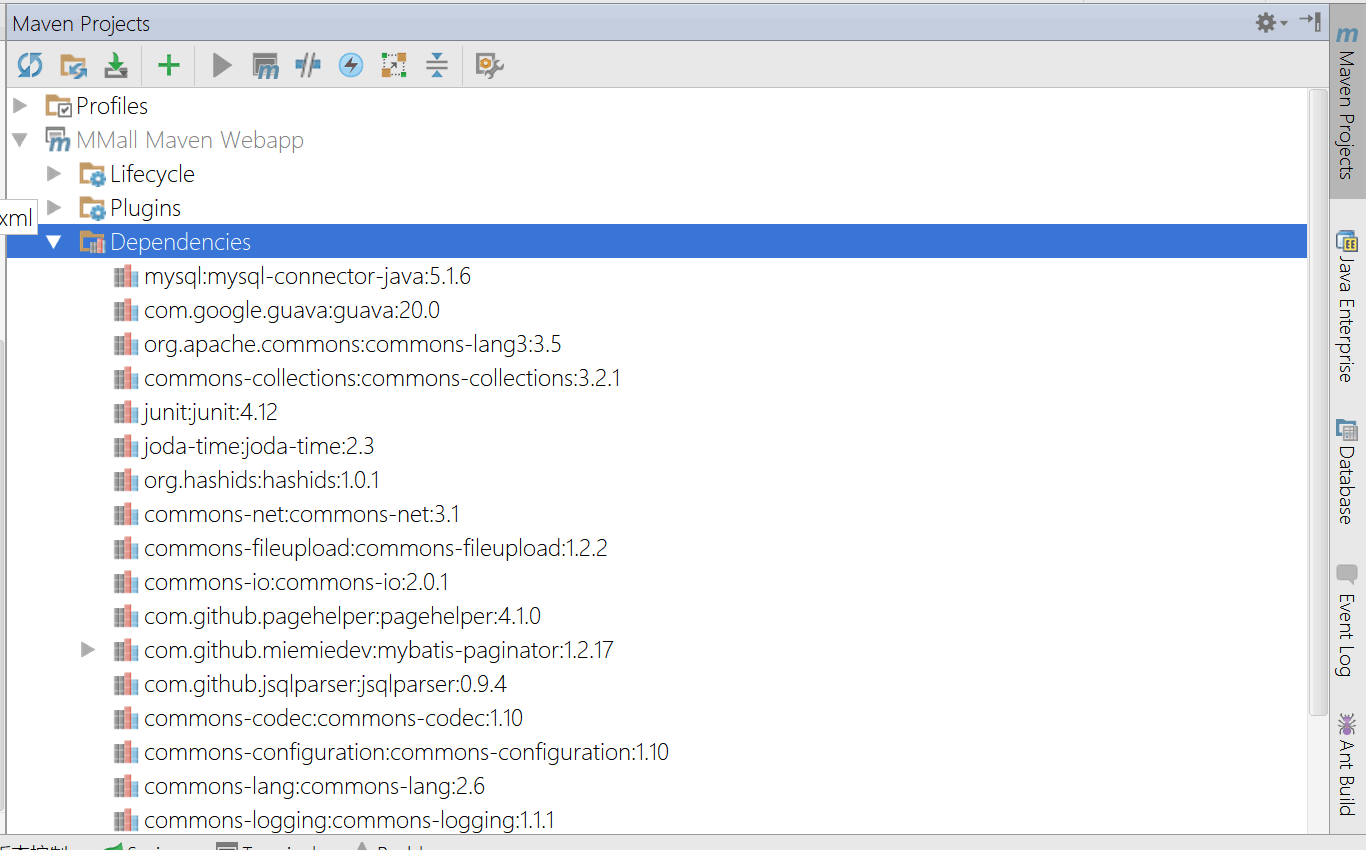Select the Dependencies folder row
The width and height of the screenshot is (1366, 850).
point(656,241)
